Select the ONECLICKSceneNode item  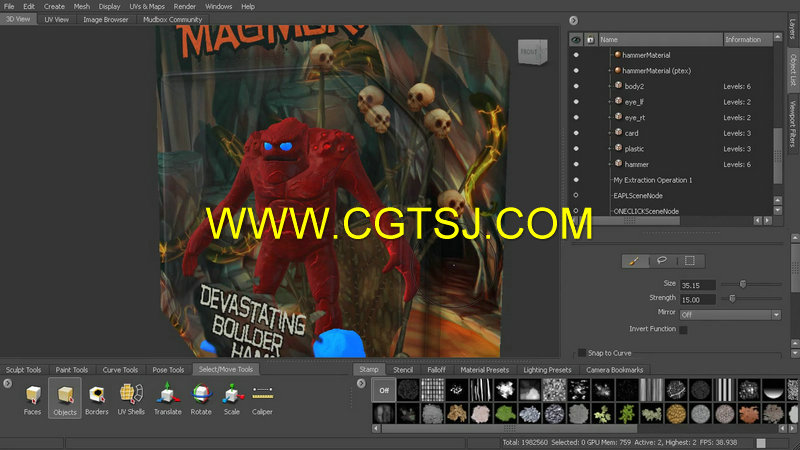[x=646, y=211]
